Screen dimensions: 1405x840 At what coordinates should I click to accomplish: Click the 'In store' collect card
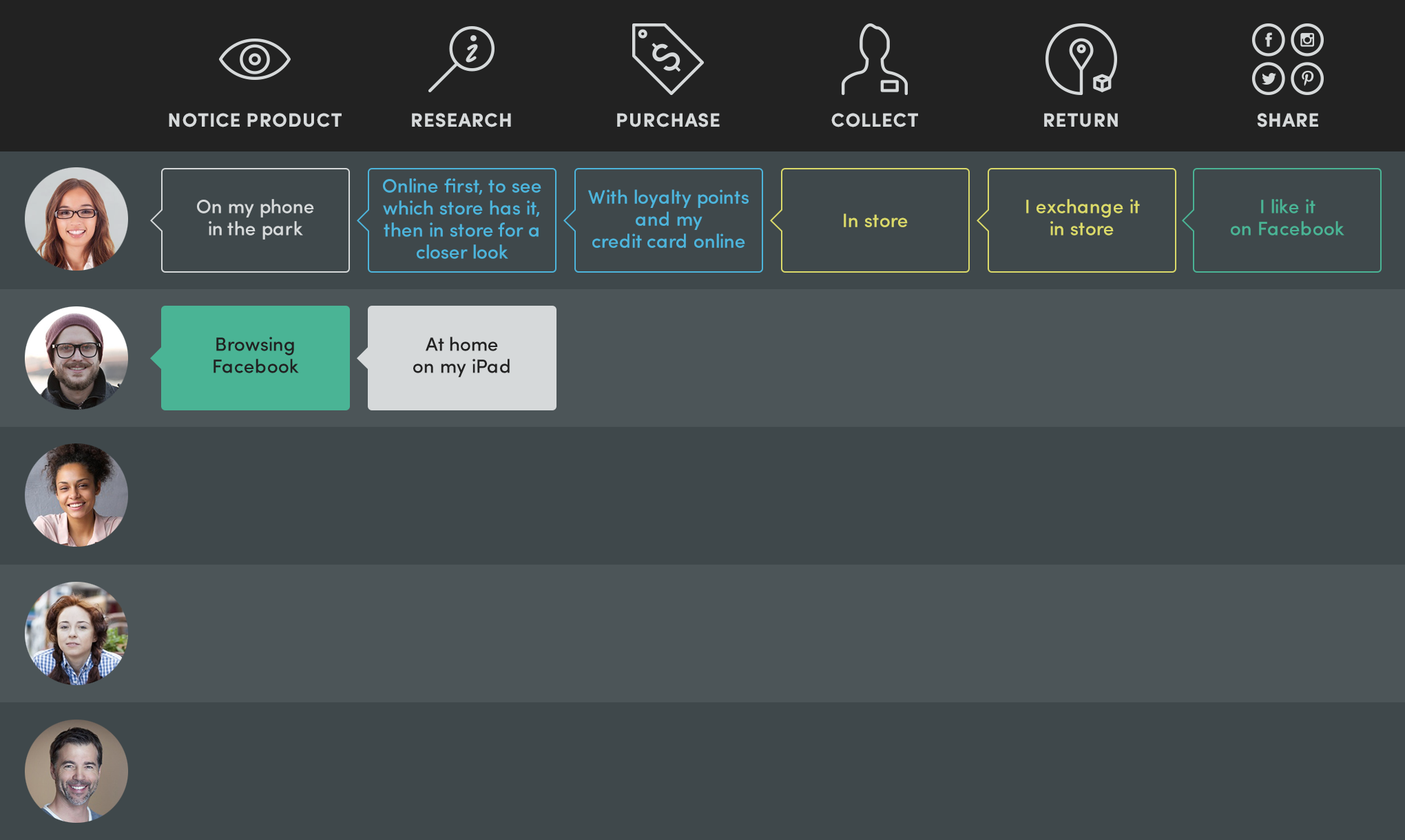click(875, 220)
